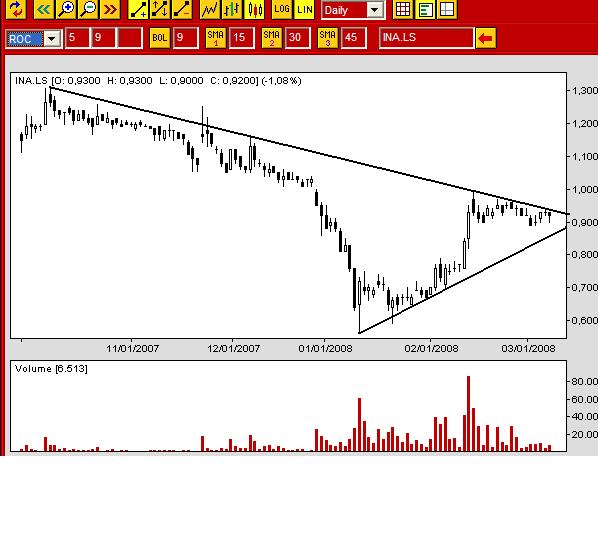Click the 1,000 price axis label

pos(585,190)
